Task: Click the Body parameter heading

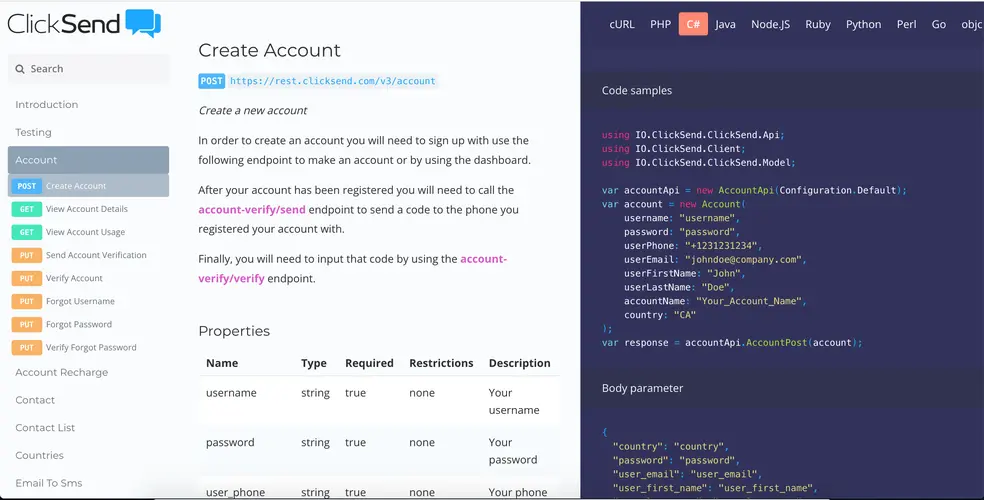Action: tap(643, 388)
